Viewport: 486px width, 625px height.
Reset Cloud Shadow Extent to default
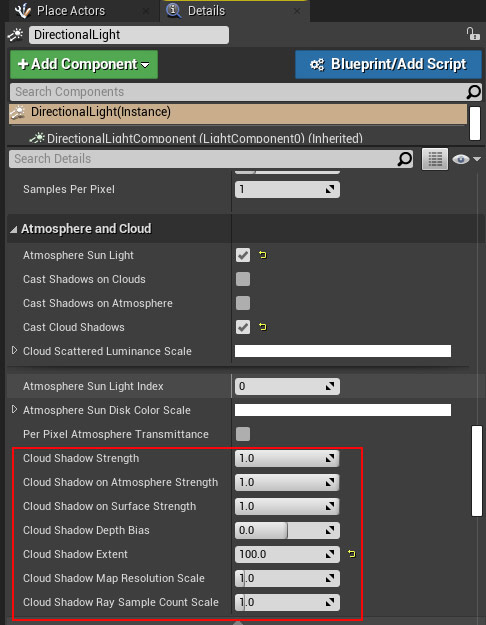pos(351,554)
